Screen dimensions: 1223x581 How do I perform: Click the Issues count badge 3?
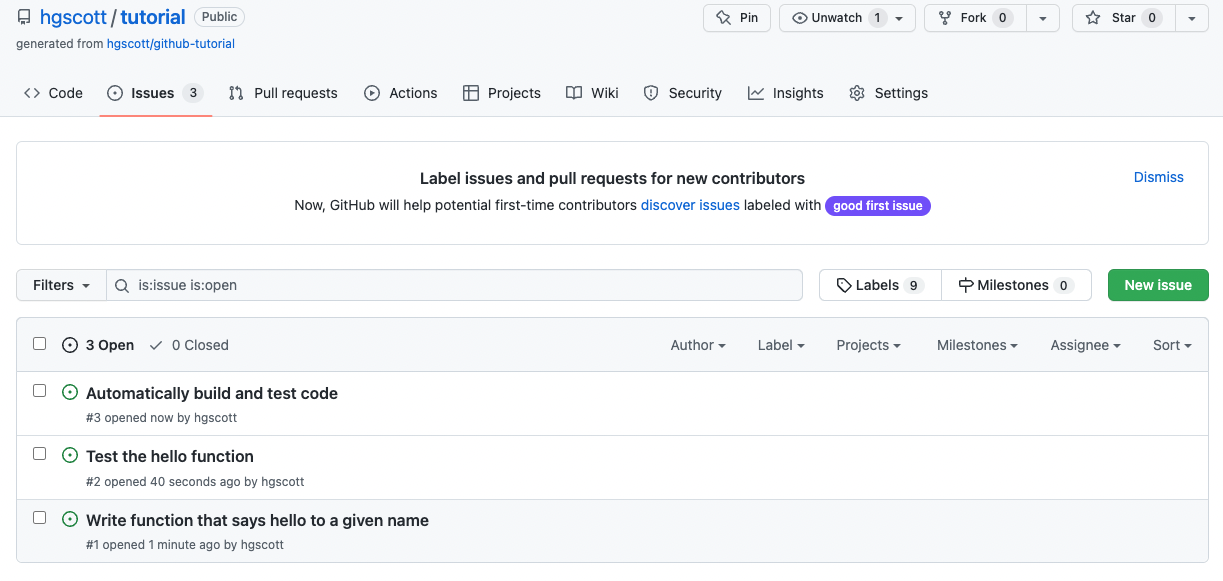click(192, 93)
